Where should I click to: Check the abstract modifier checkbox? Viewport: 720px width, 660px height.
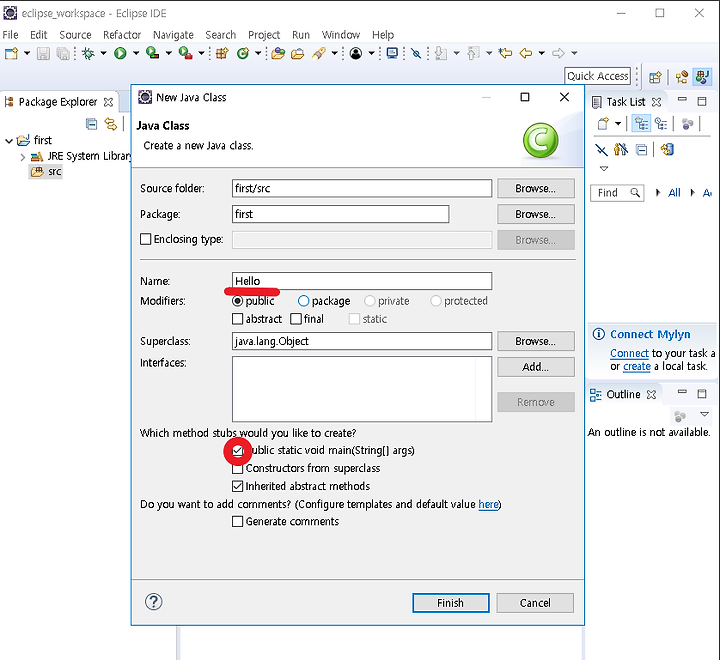click(237, 319)
